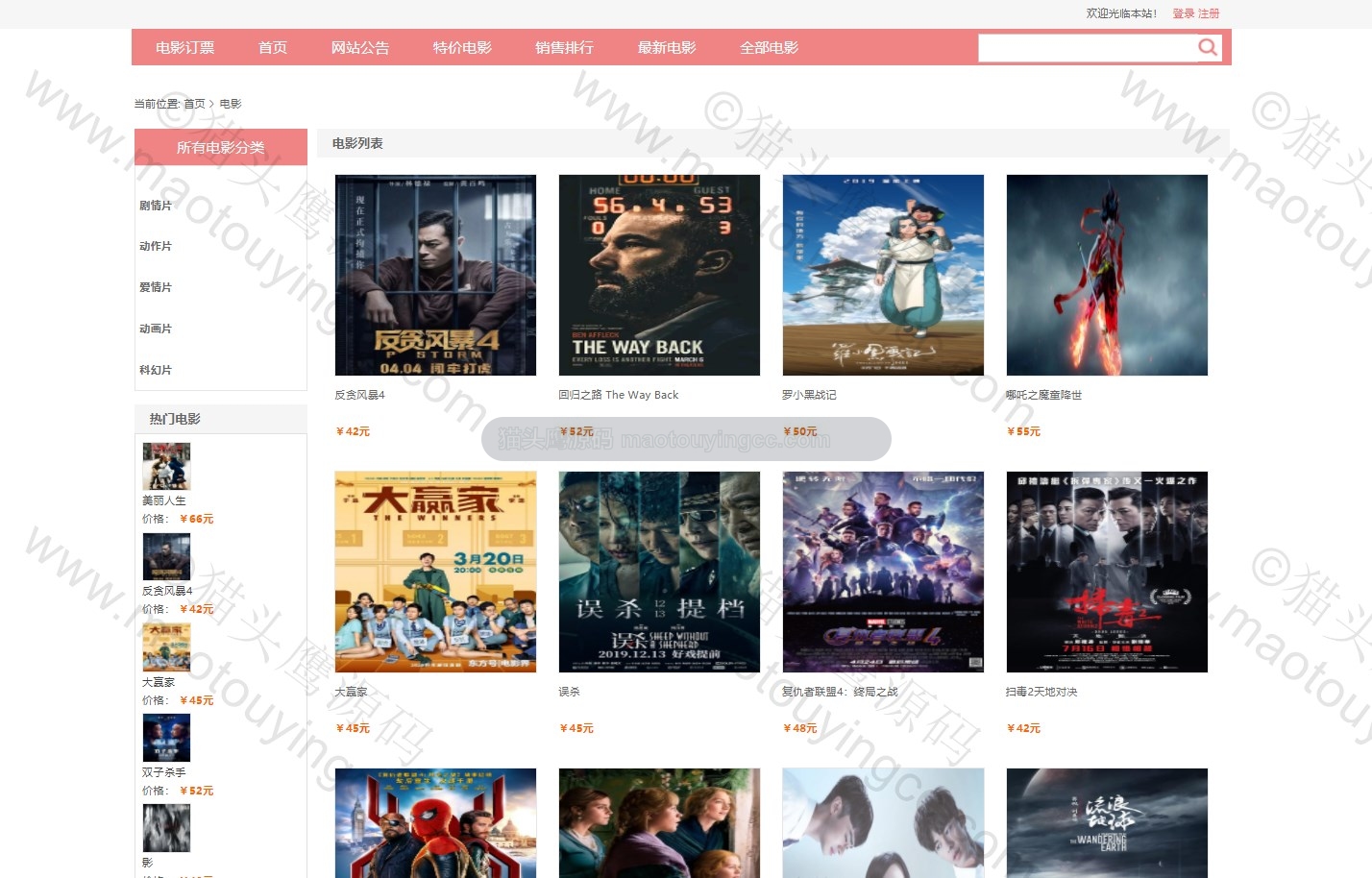Click the 哪吒之魔童降世 title link
Image resolution: width=1372 pixels, height=878 pixels.
[x=1043, y=395]
